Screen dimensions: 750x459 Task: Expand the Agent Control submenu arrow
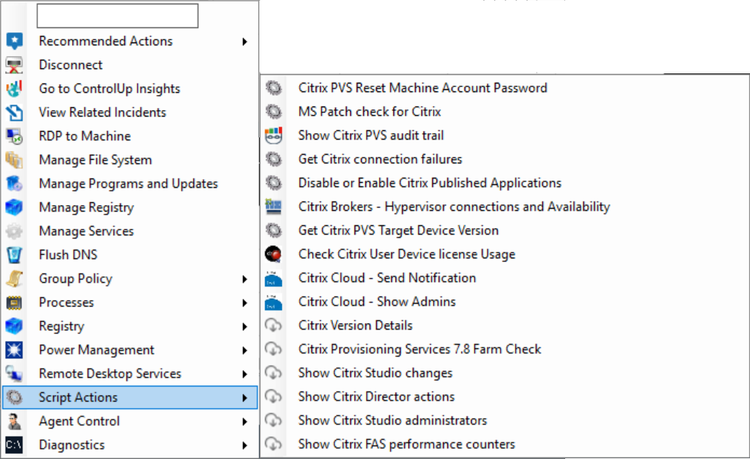pyautogui.click(x=245, y=422)
